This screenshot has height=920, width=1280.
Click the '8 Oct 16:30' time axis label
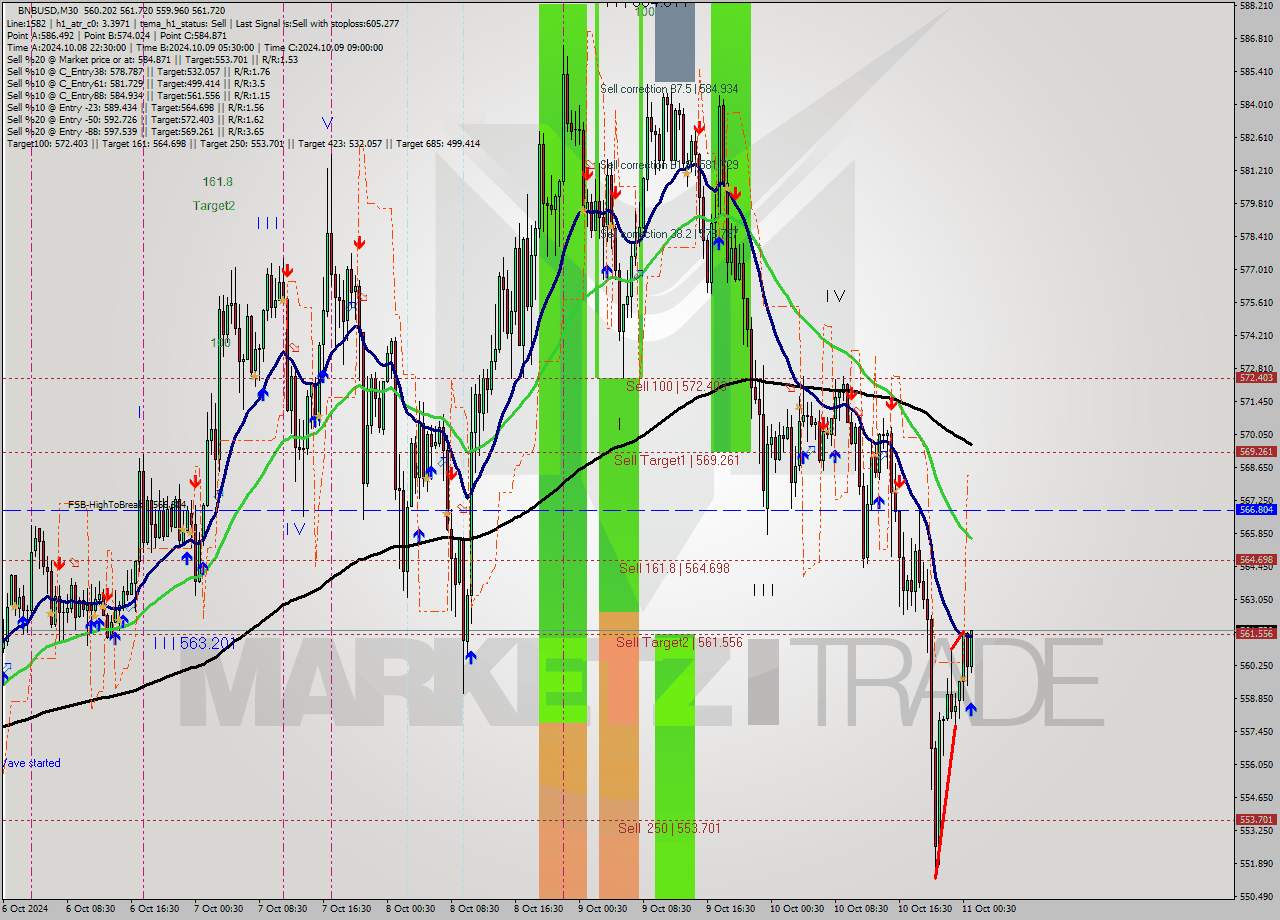[x=538, y=909]
